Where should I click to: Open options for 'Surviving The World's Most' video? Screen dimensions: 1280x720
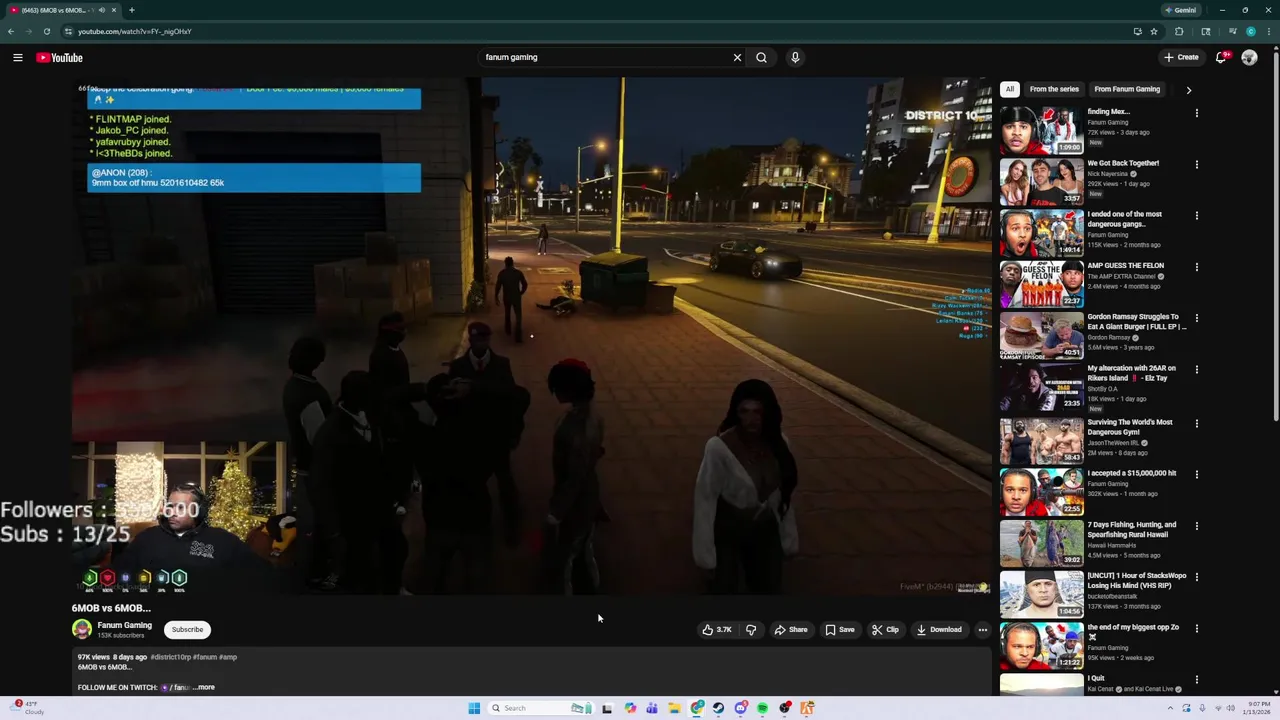tap(1196, 423)
